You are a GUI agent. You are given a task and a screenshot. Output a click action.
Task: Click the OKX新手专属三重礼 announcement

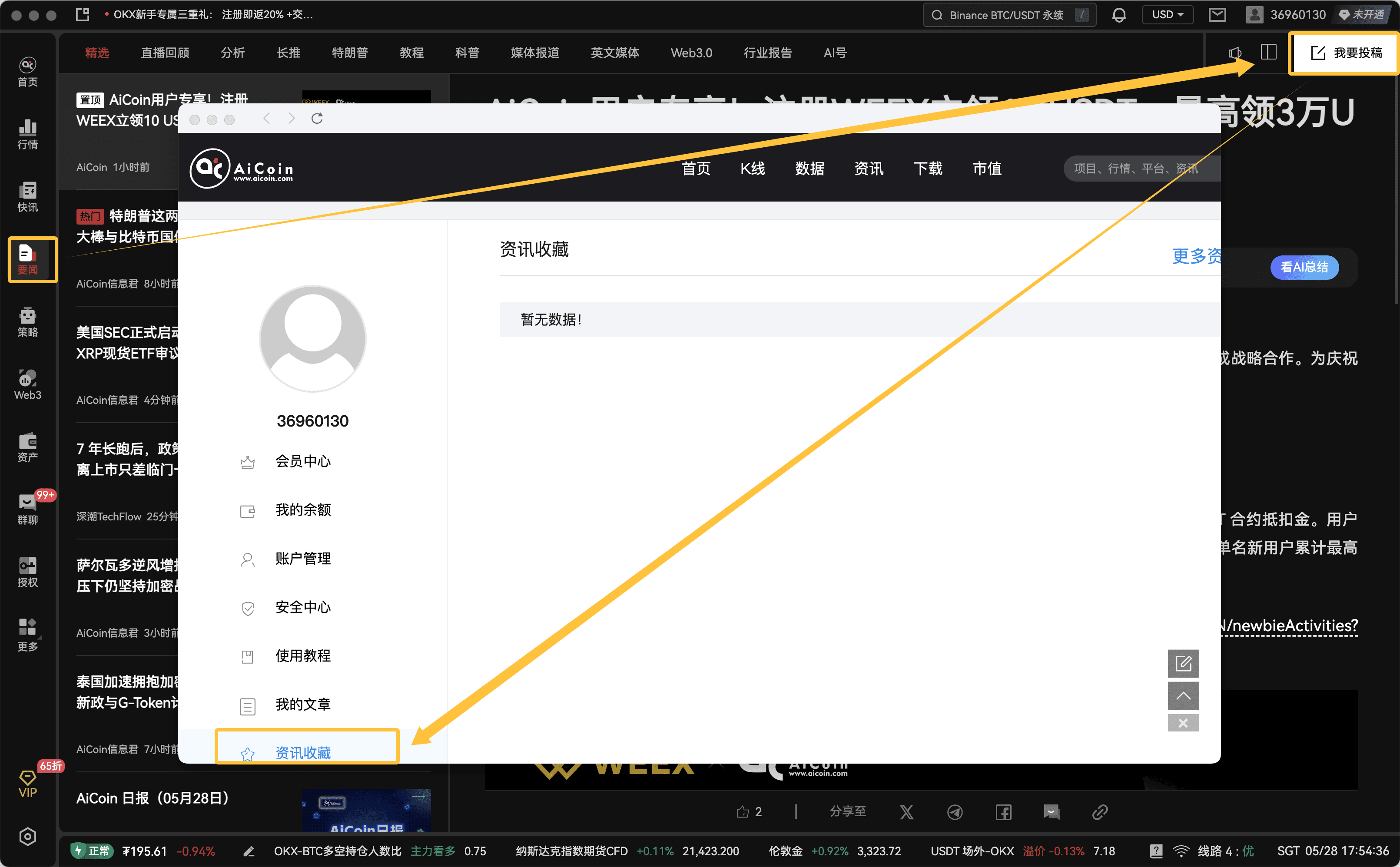[213, 15]
